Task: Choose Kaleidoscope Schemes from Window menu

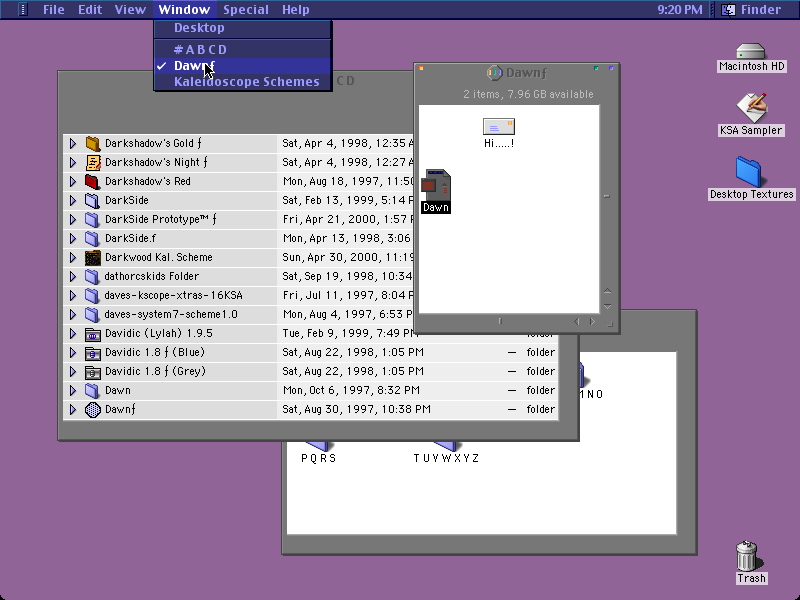Action: click(243, 82)
